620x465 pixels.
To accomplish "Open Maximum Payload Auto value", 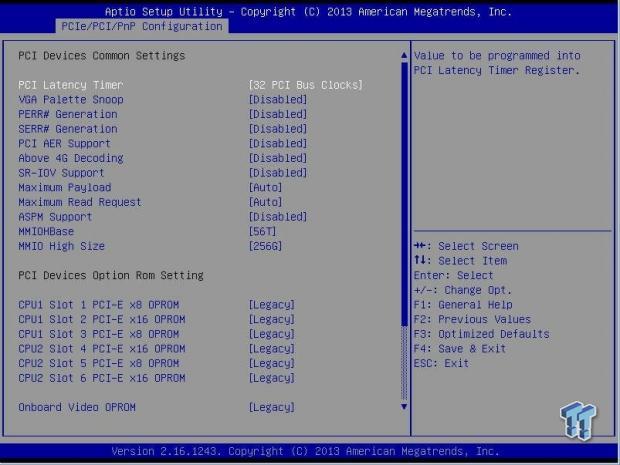I will [265, 187].
